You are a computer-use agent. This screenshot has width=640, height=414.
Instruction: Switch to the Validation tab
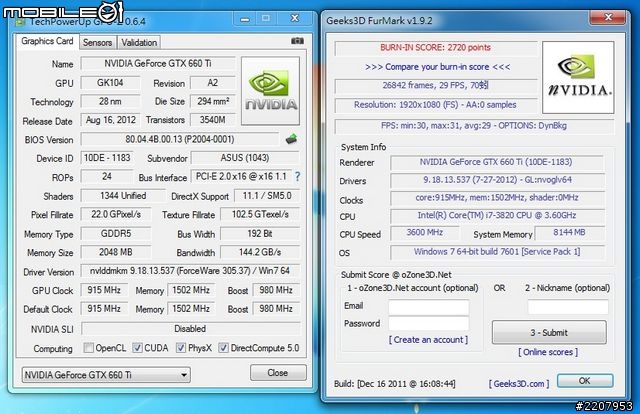point(139,42)
